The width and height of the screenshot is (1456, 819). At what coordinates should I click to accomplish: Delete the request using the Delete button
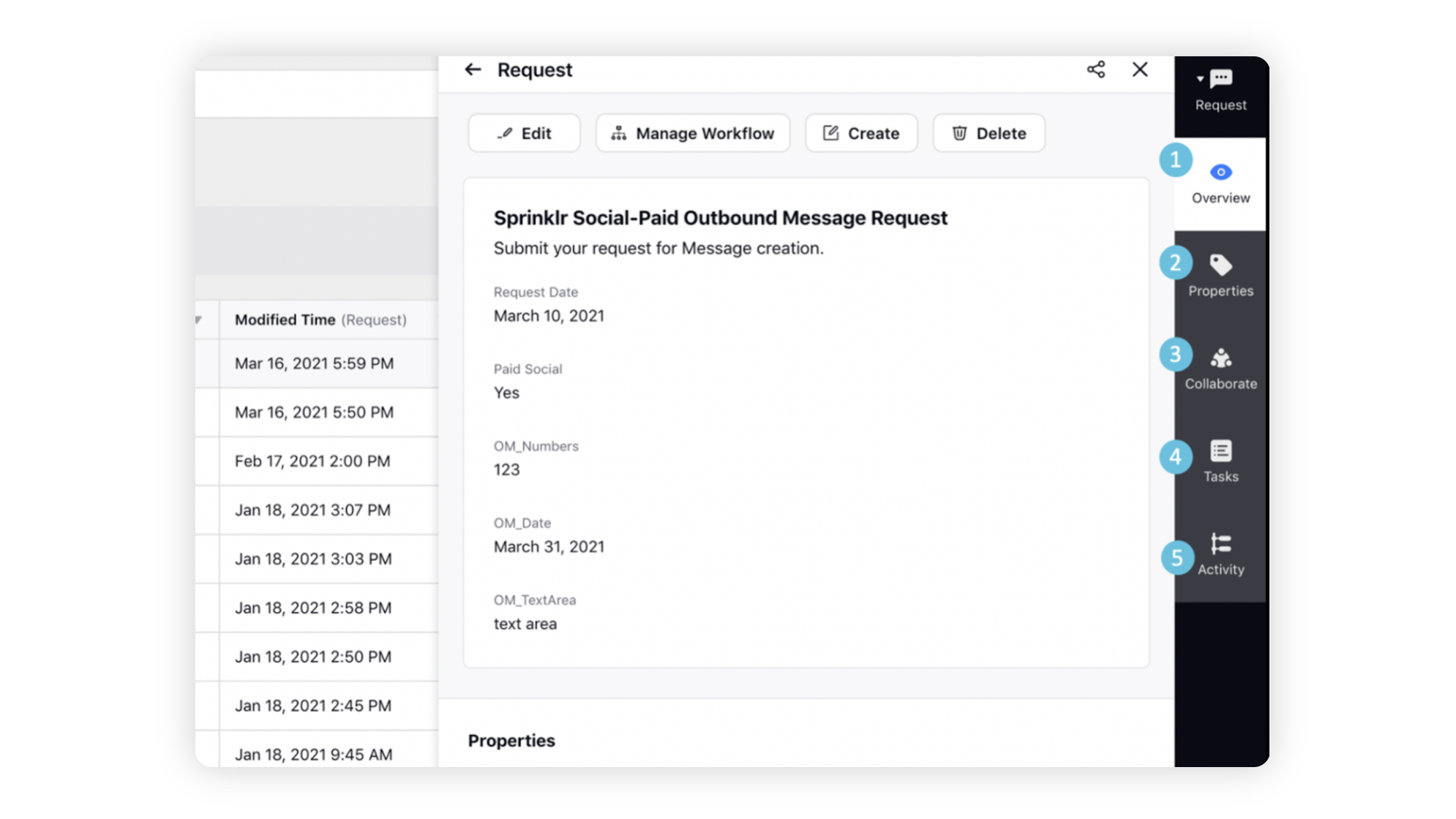[988, 133]
